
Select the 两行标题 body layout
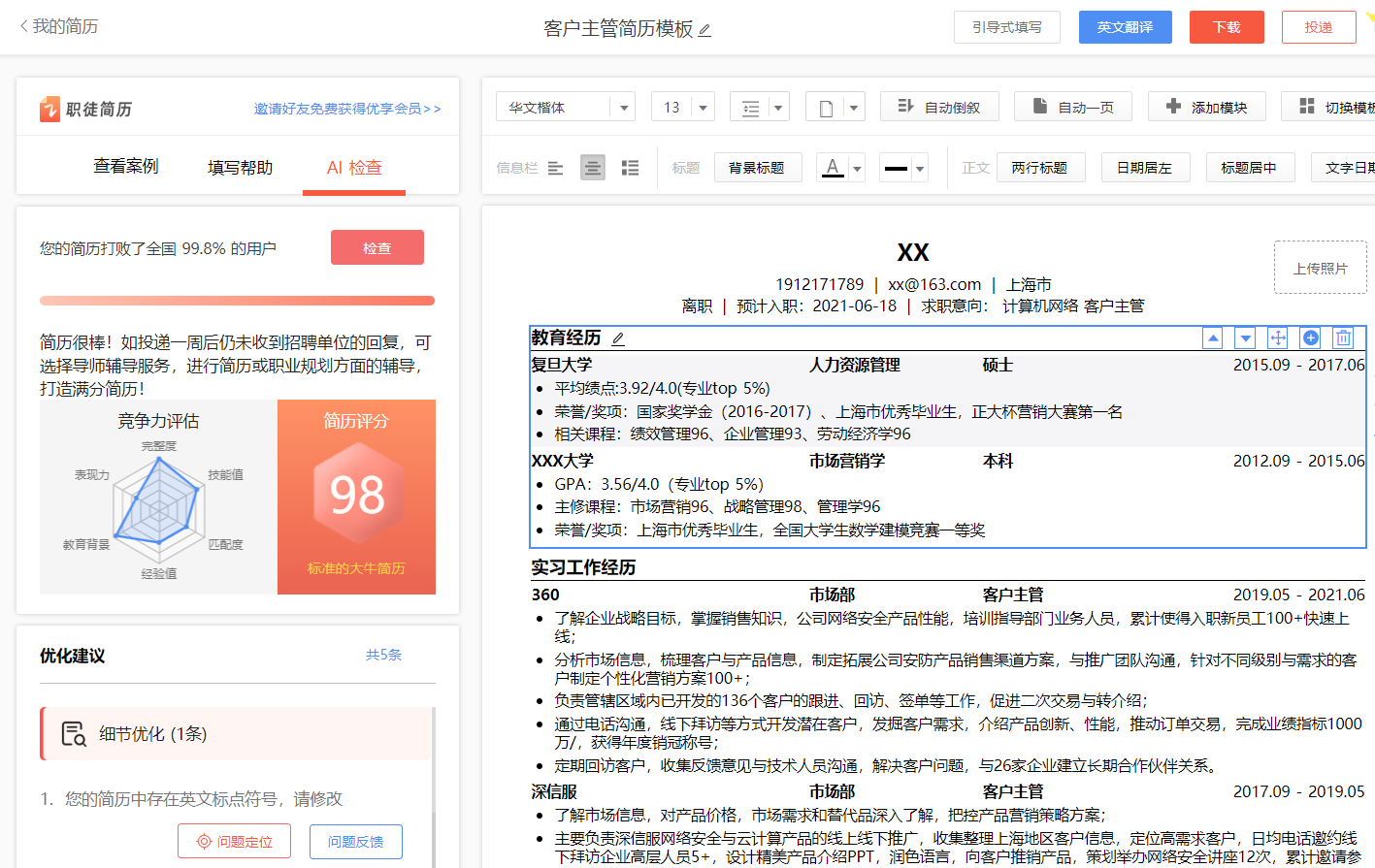pos(1039,168)
